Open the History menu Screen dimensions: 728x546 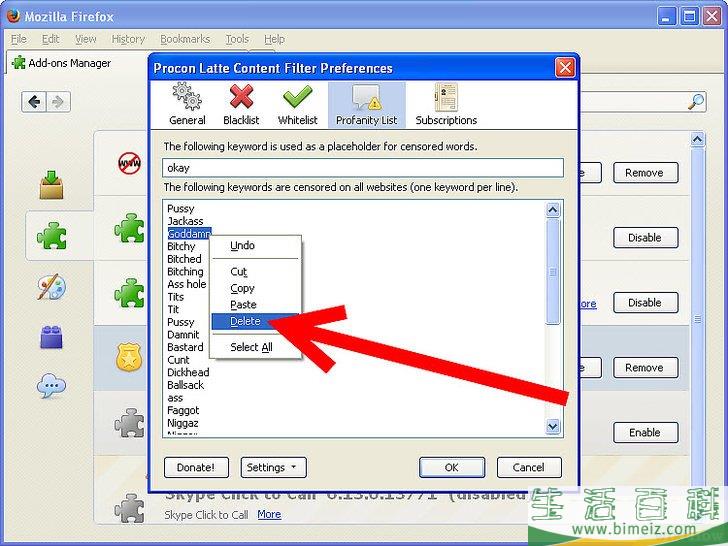[x=128, y=39]
